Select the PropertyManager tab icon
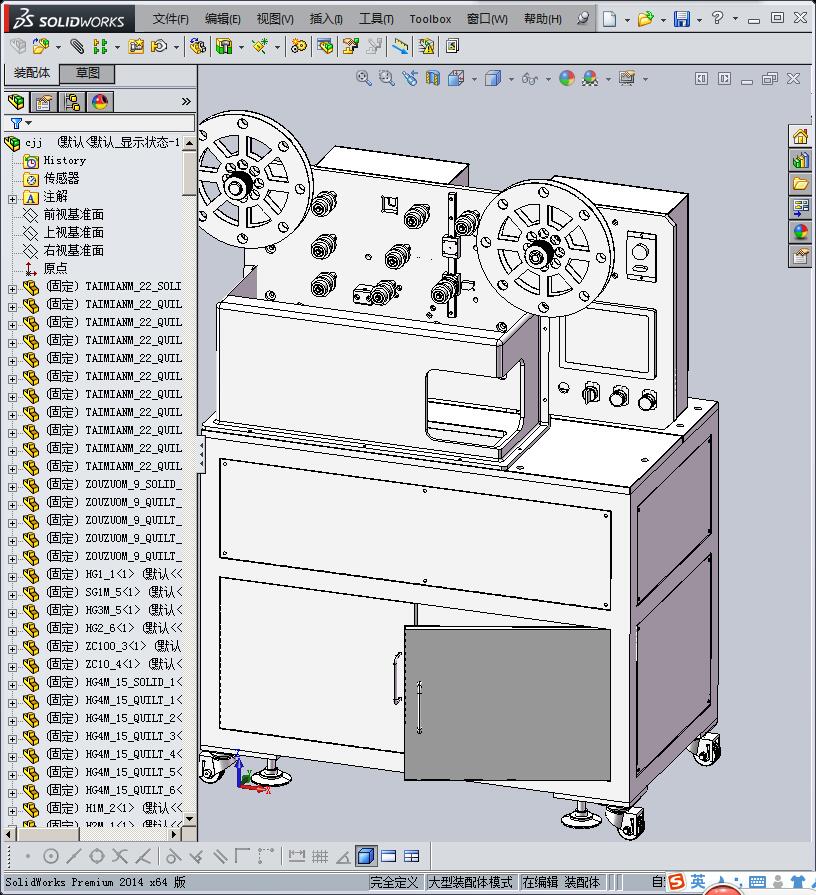This screenshot has height=895, width=816. tap(44, 102)
